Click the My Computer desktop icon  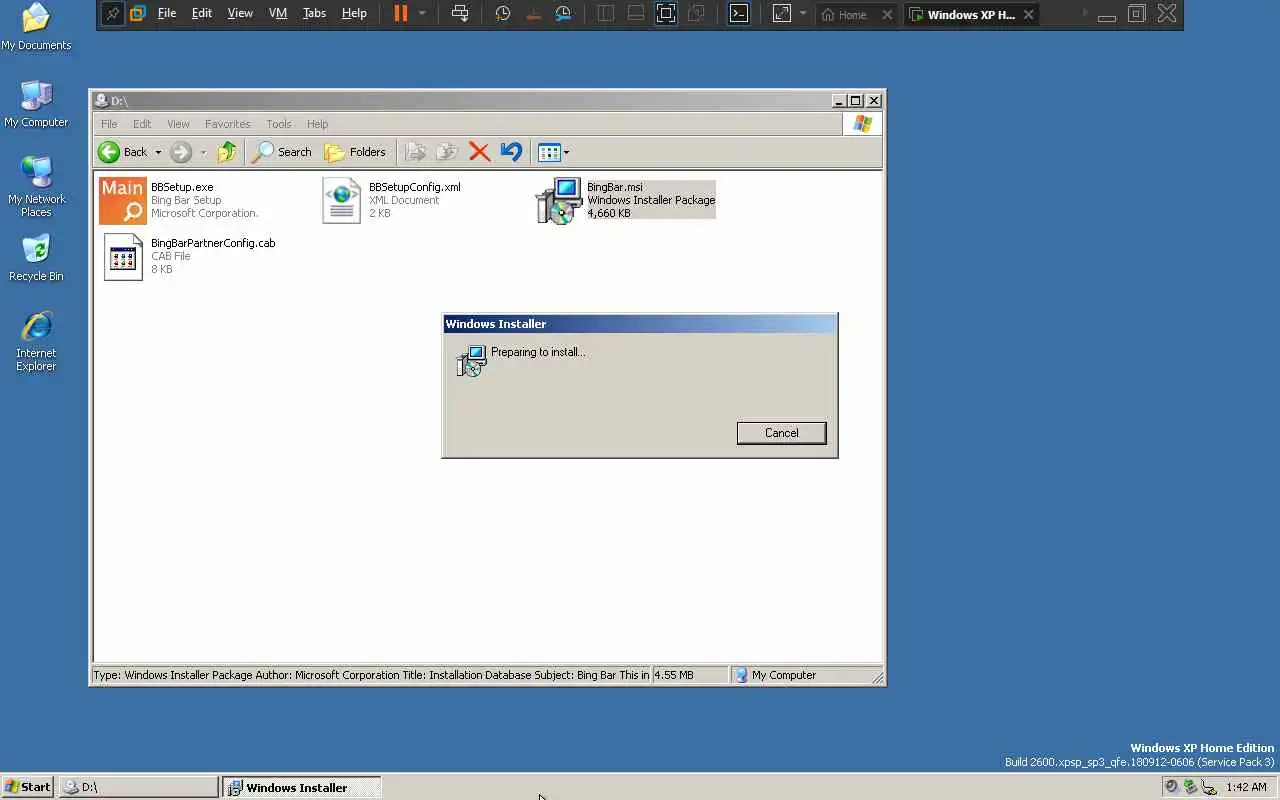pos(36,104)
